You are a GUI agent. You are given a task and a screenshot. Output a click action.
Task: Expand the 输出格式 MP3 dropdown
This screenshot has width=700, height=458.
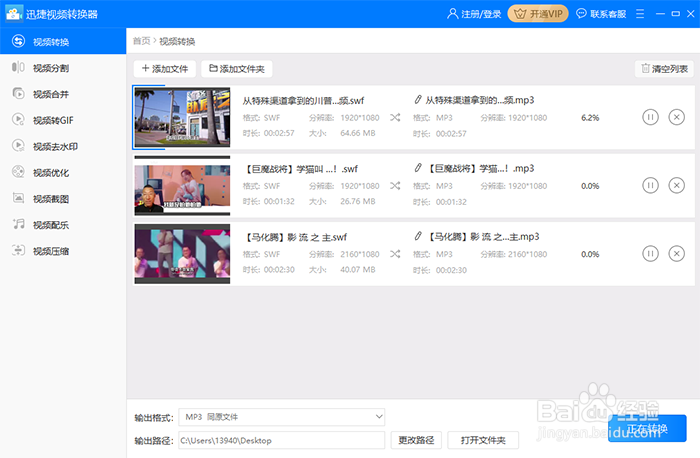282,417
